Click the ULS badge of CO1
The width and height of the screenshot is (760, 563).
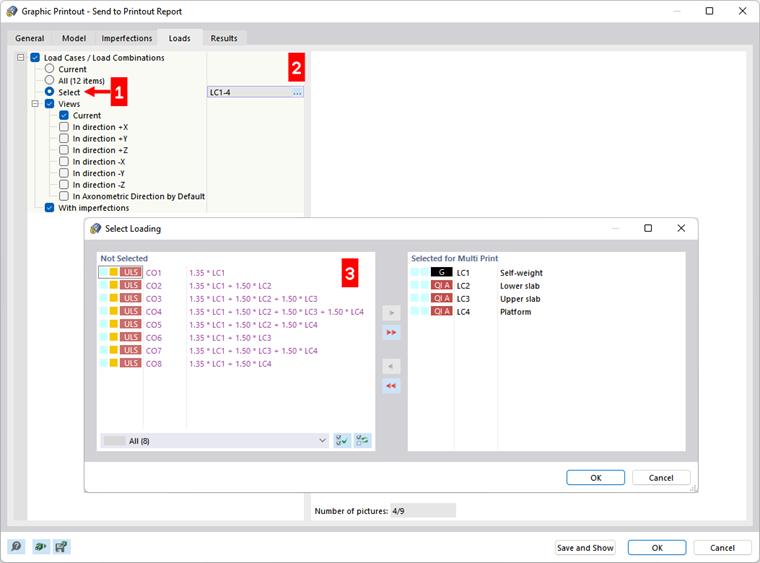point(131,272)
